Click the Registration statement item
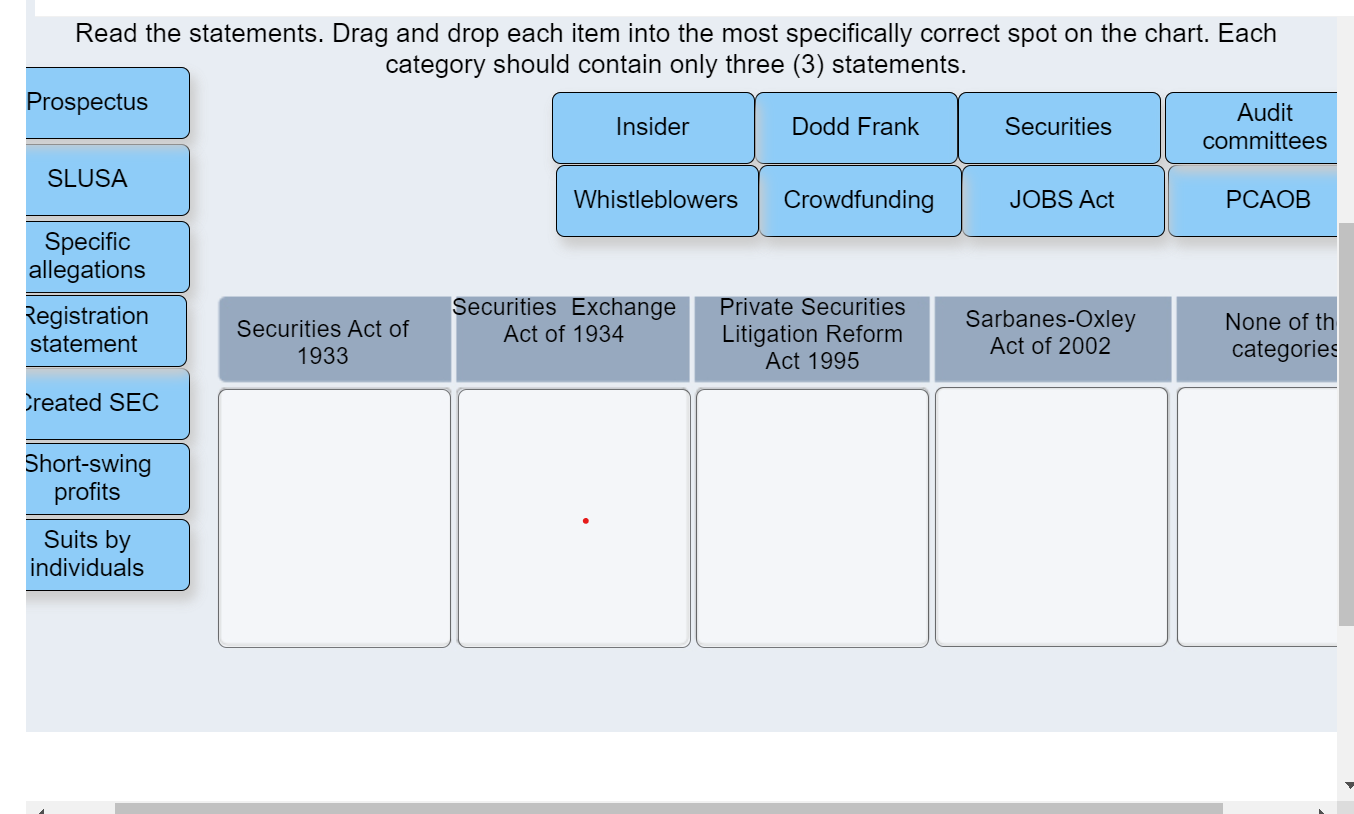This screenshot has height=814, width=1354. pos(88,330)
